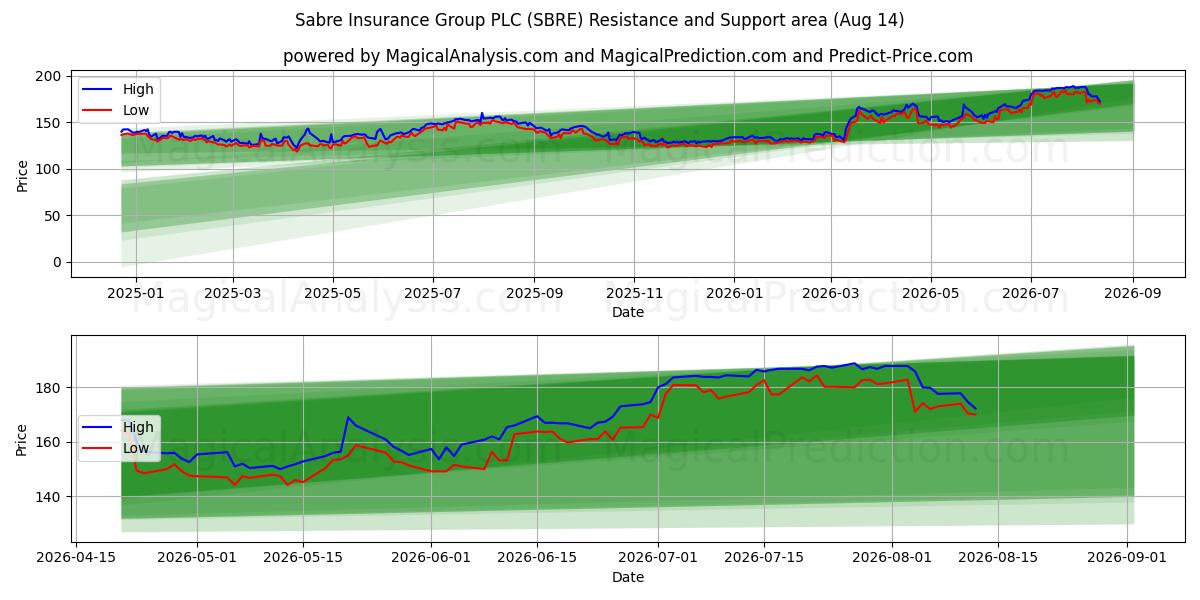Click the 2026-07-01 date tick on bottom chart
The width and height of the screenshot is (1200, 600).
click(x=658, y=559)
